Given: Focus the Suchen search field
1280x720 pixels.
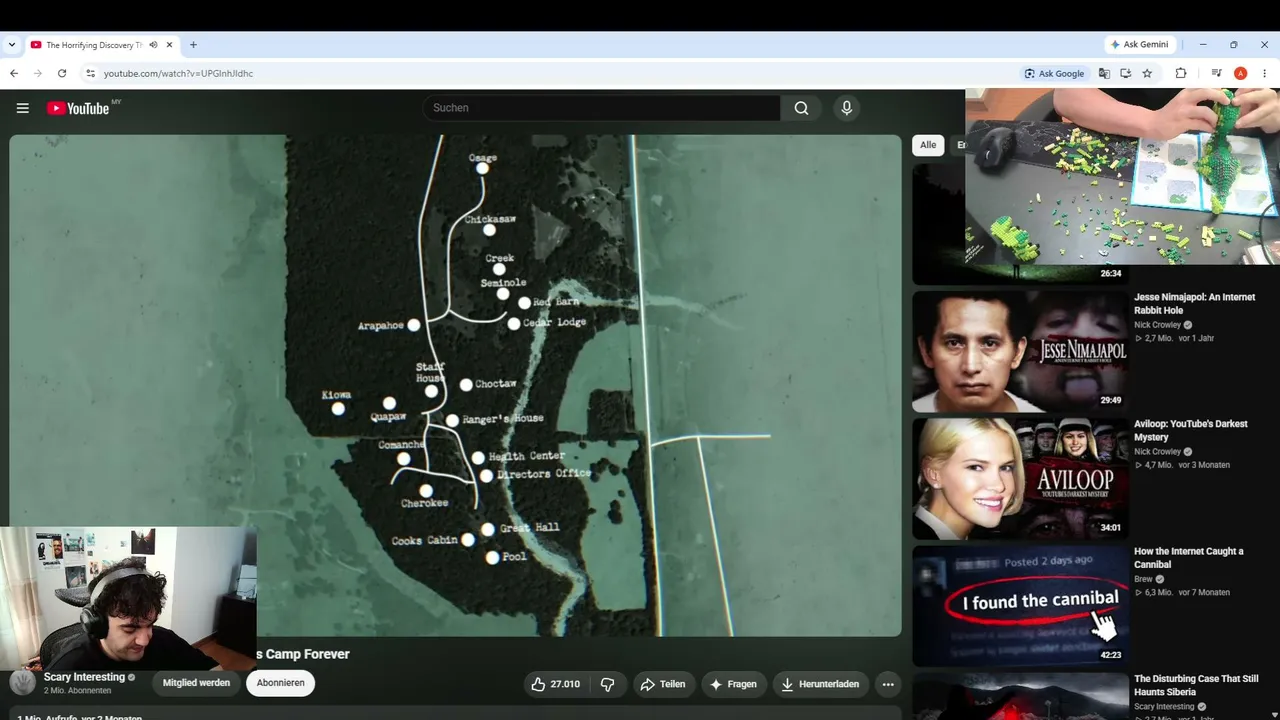Looking at the screenshot, I should pyautogui.click(x=601, y=108).
